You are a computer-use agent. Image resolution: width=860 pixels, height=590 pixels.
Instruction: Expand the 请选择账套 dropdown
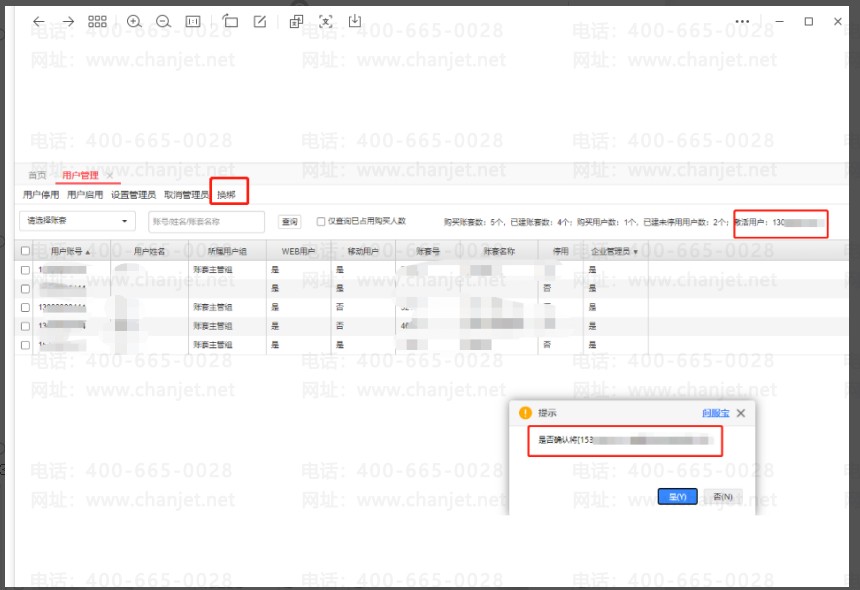pyautogui.click(x=77, y=221)
